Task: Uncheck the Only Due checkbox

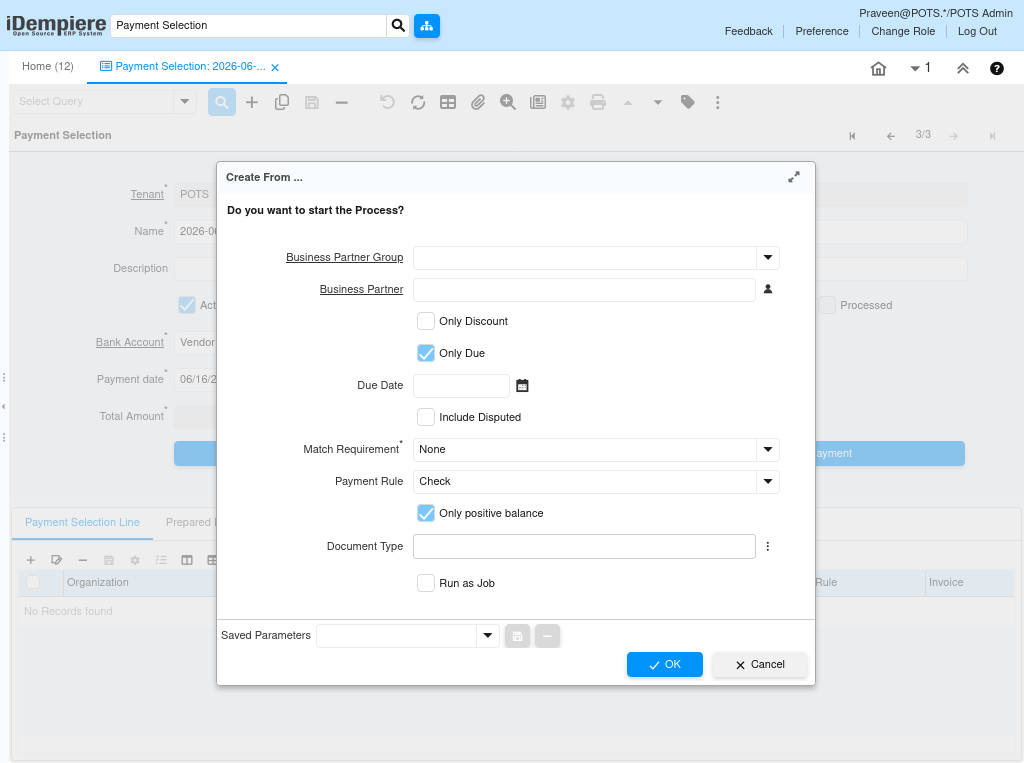Action: 426,353
